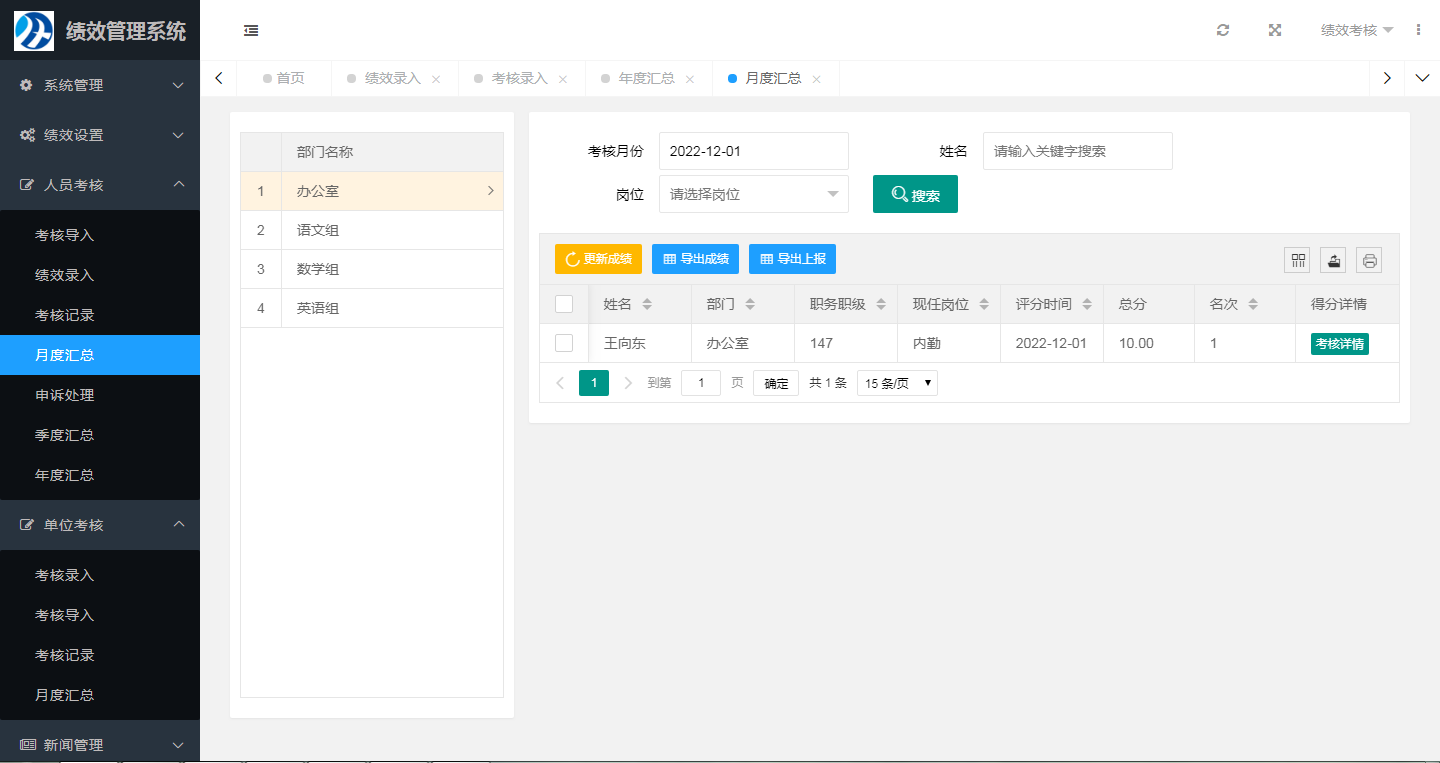Open the column filter grid icon
This screenshot has height=763, width=1440.
(1298, 260)
